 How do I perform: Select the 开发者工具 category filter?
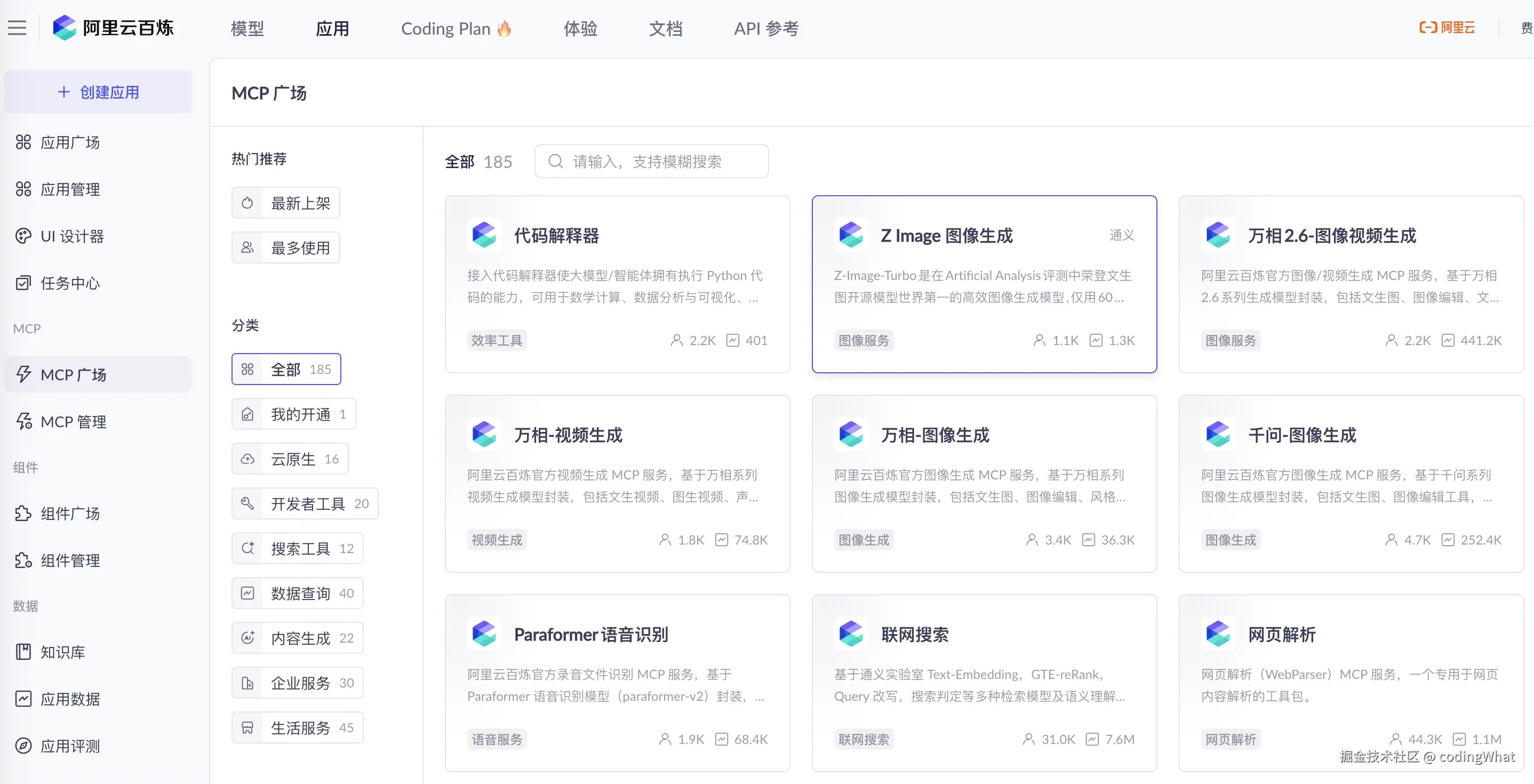(305, 503)
